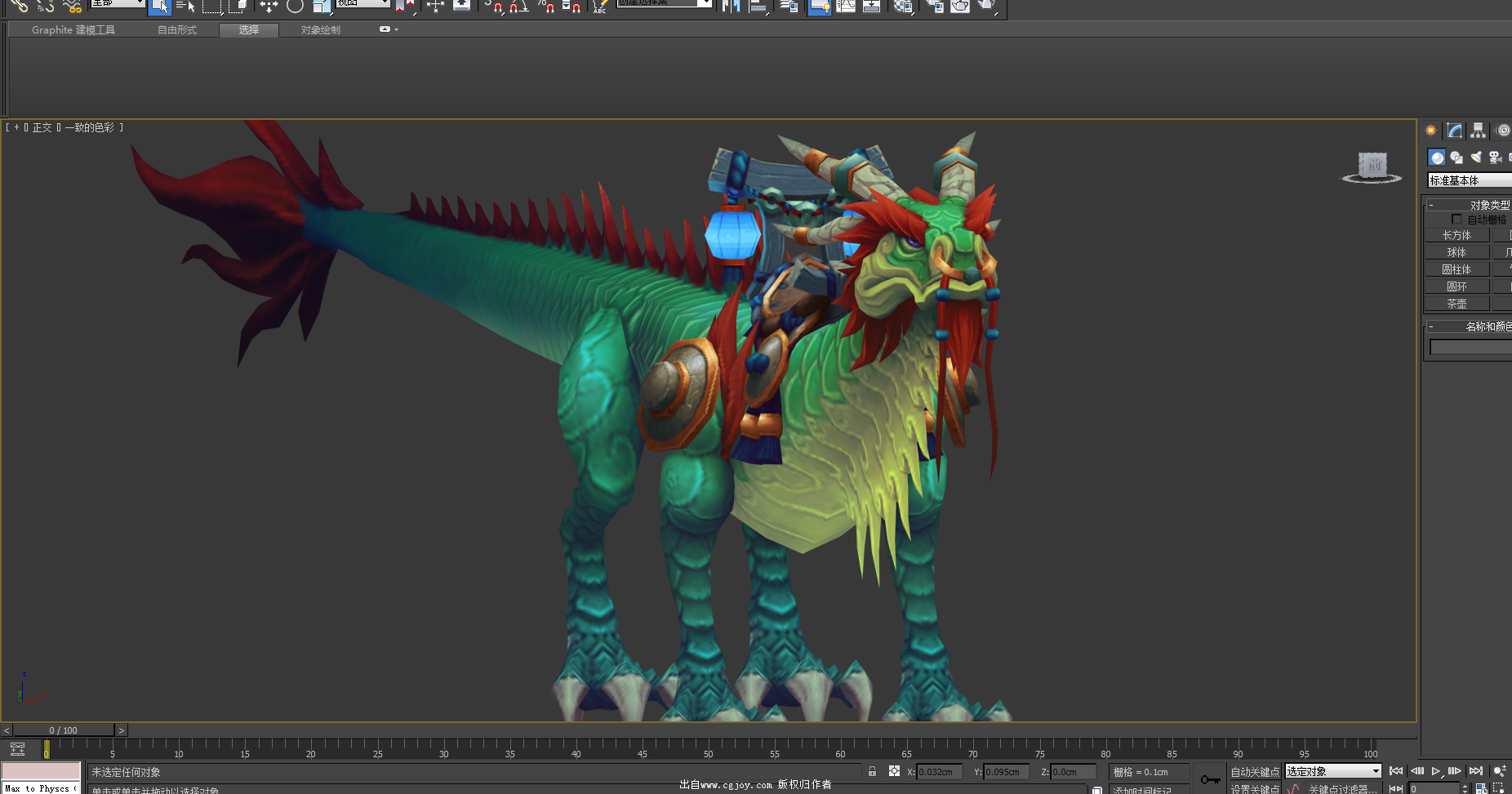Click the teapot Render Frame Window icon
1512x794 pixels.
point(960,6)
